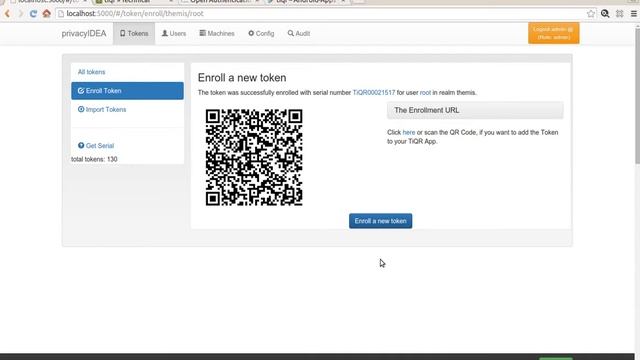Click the TiQR enrollment QR code image
The height and width of the screenshot is (360, 640).
(254, 157)
